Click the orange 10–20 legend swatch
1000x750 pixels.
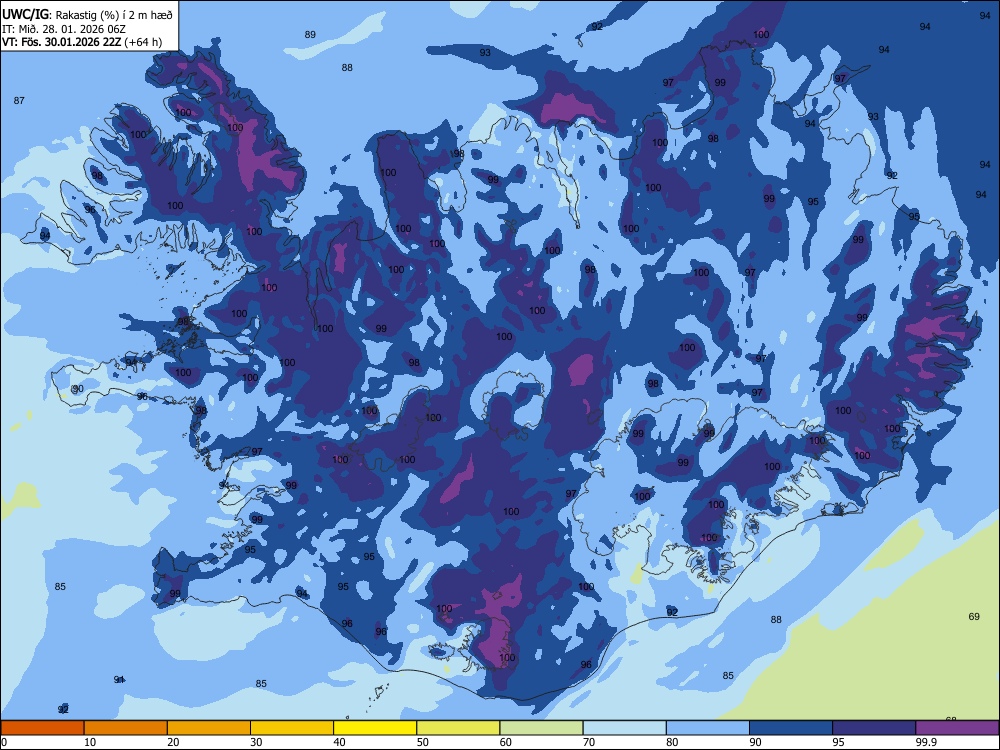tap(126, 728)
